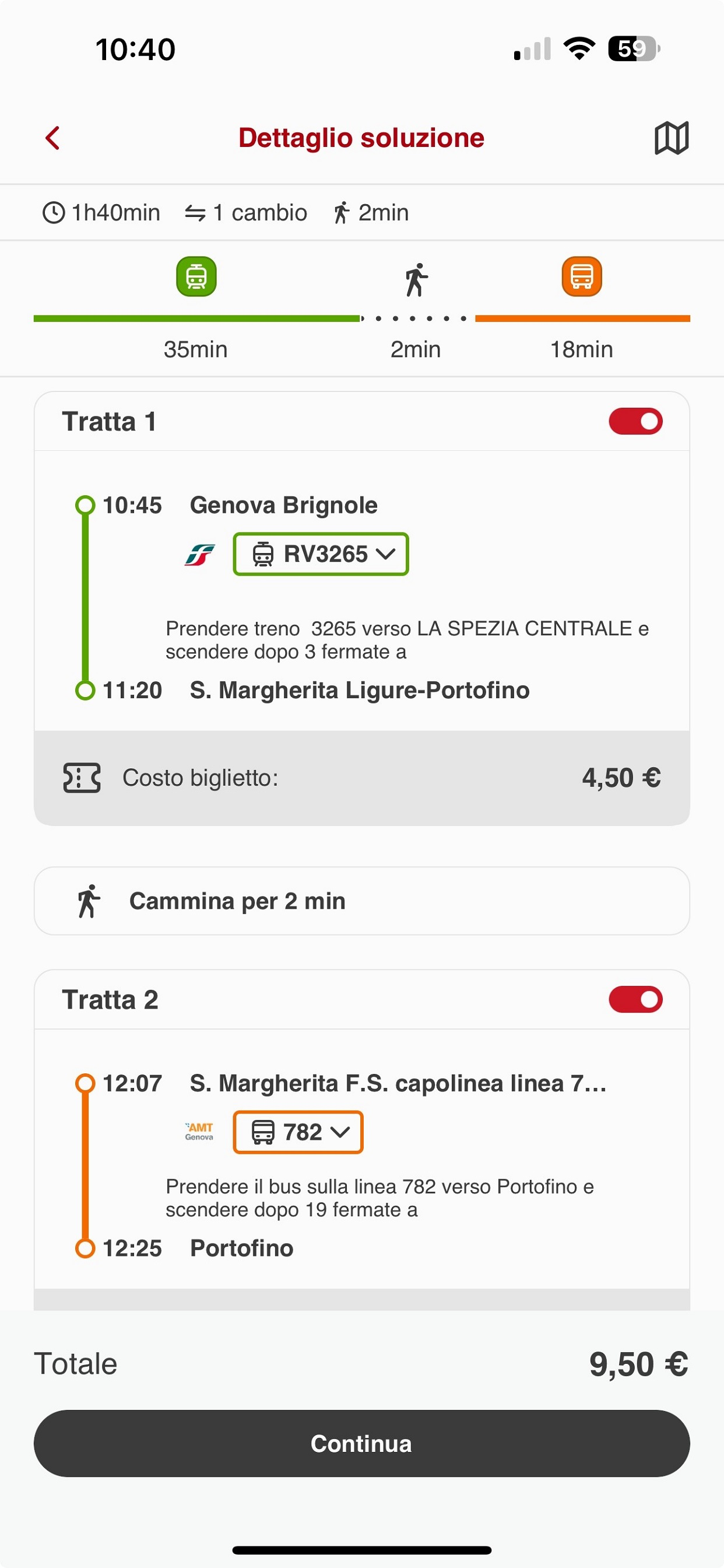Toggle off the Tratta 2 switch
Image resolution: width=724 pixels, height=1568 pixels.
click(x=635, y=999)
